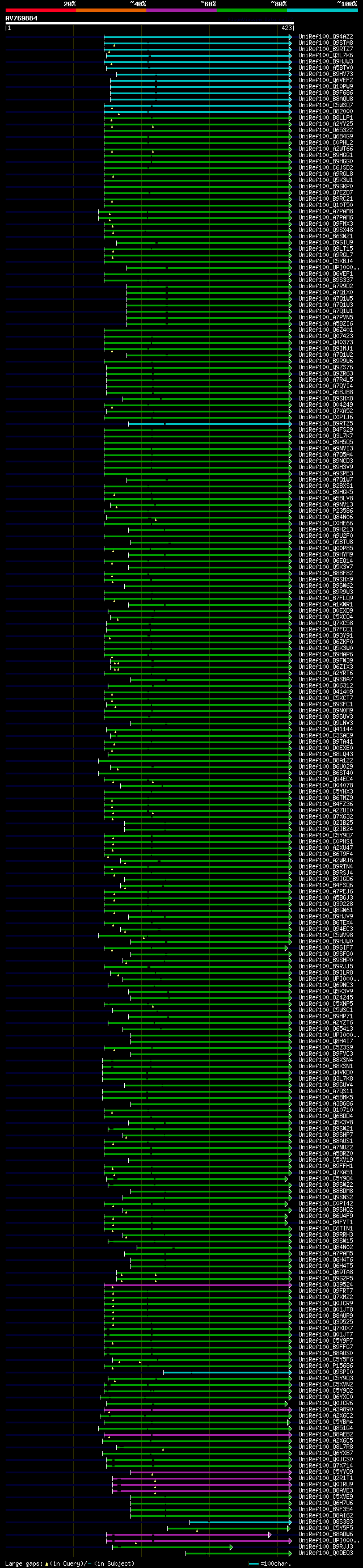Open hit UniRef100_A7PEJ6
The height and width of the screenshot is (1568, 363).
325,892
